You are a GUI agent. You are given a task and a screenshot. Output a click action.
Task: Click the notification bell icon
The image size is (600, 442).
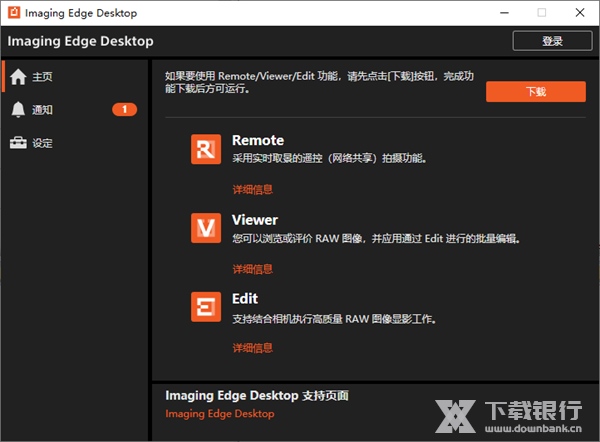18,109
